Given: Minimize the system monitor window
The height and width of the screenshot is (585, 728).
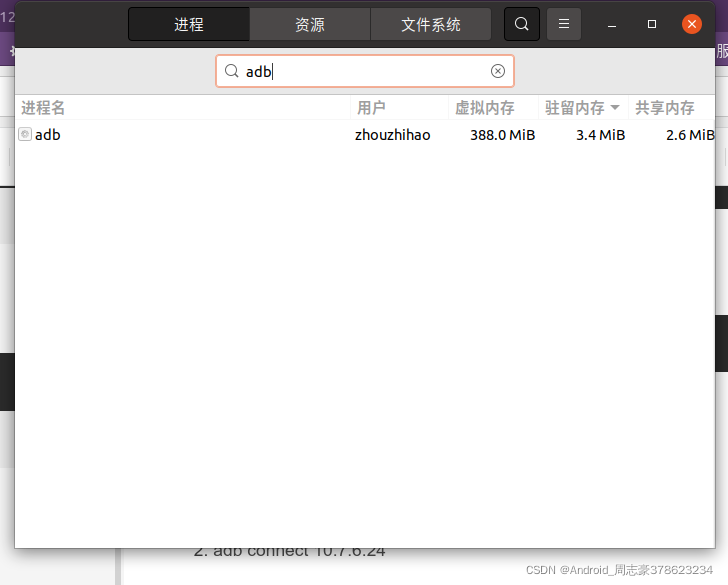Looking at the screenshot, I should point(612,24).
